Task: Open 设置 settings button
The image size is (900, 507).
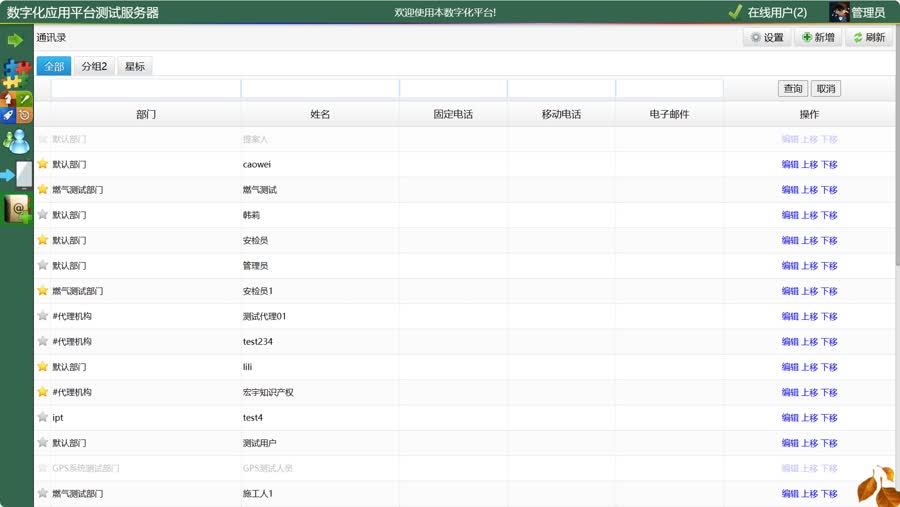Action: [766, 38]
